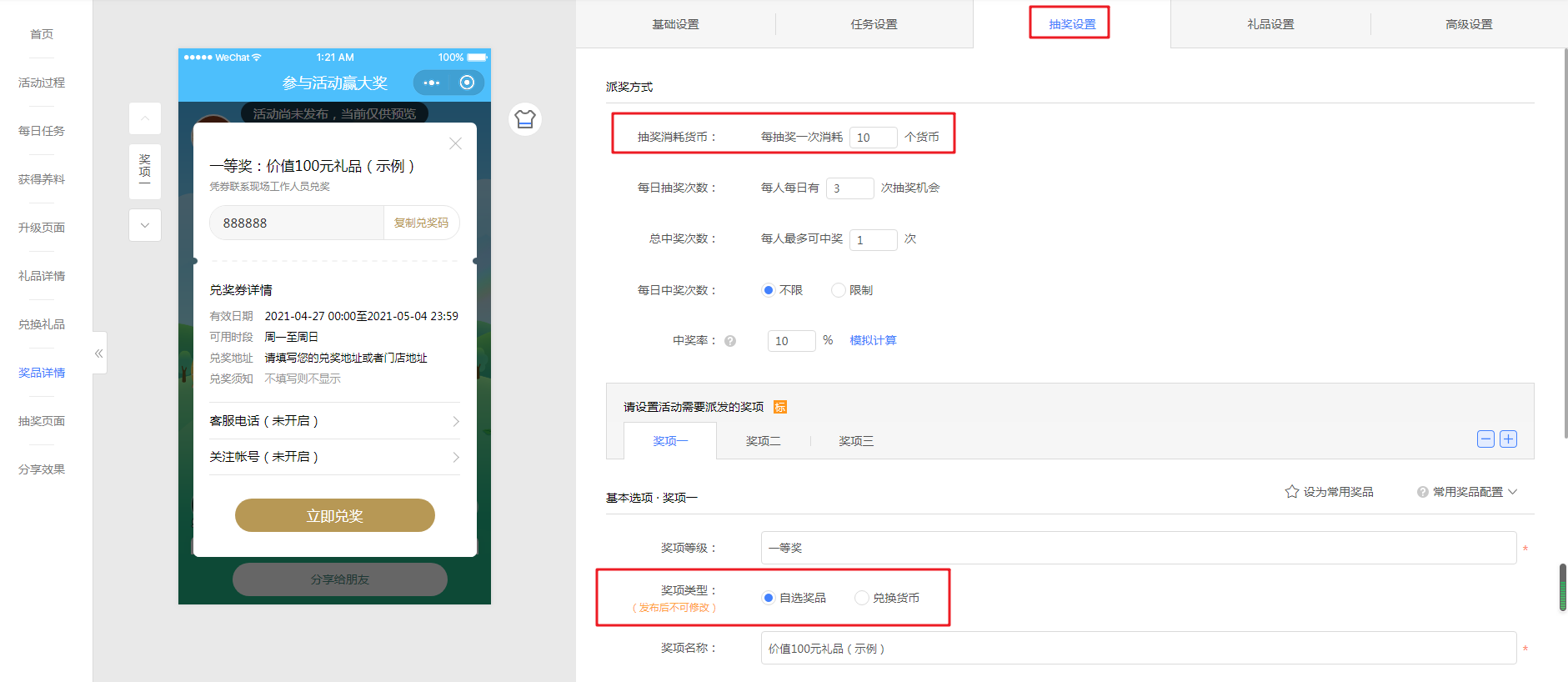
Task: Collapse the side panel with double-chevron
Action: [99, 354]
